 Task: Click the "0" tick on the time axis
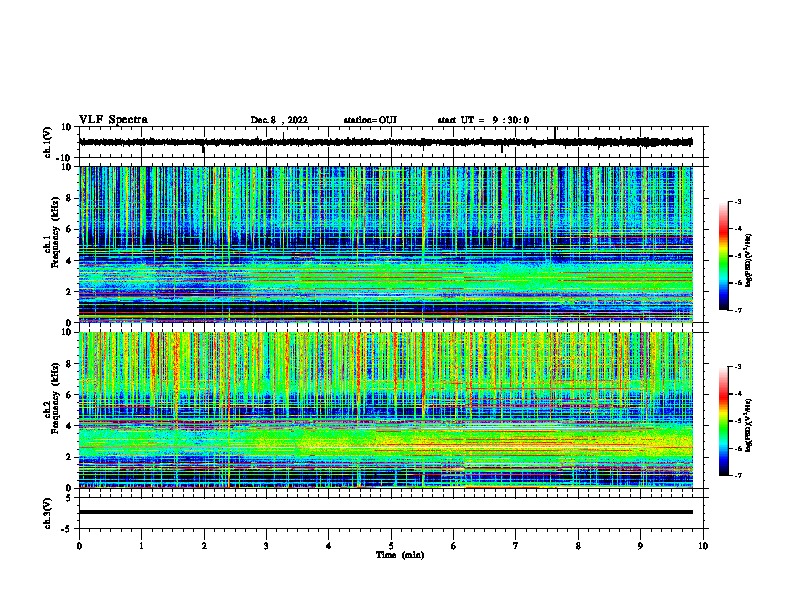[x=79, y=546]
